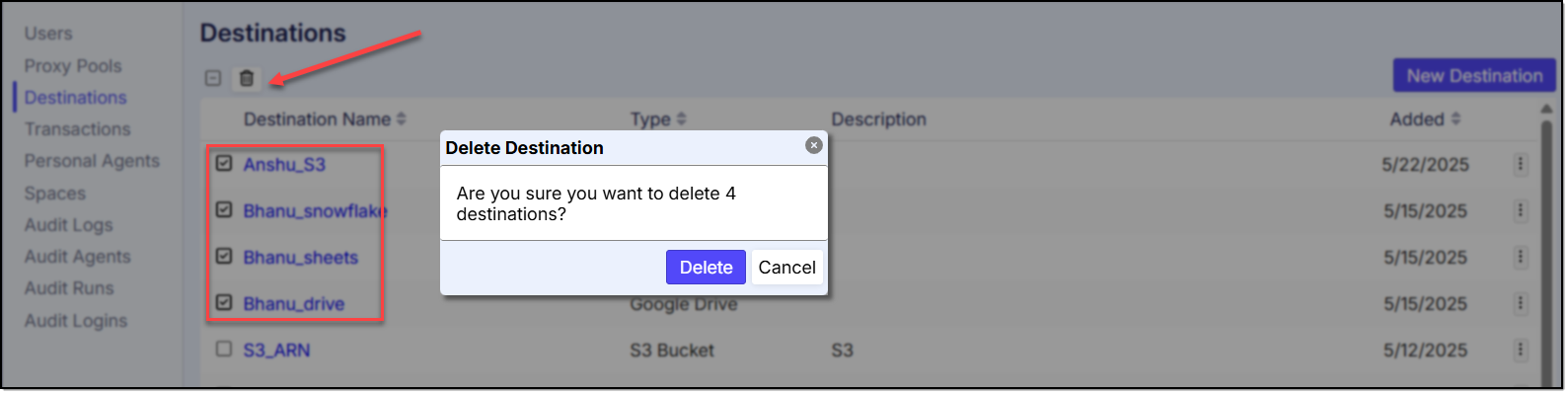Check the S3_ARN destination checkbox
The width and height of the screenshot is (1568, 394).
pyautogui.click(x=224, y=349)
